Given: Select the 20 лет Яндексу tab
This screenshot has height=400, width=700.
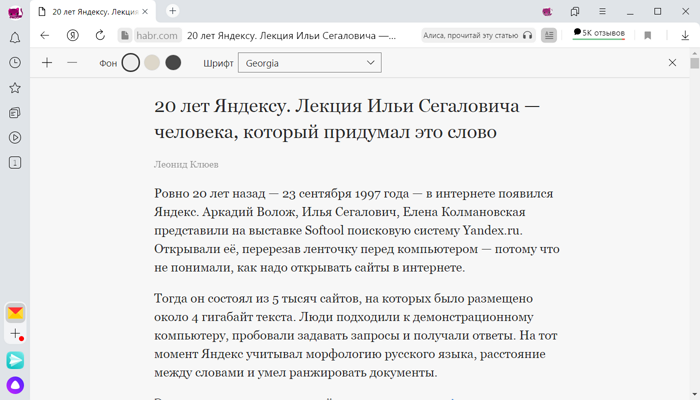Looking at the screenshot, I should pyautogui.click(x=94, y=12).
